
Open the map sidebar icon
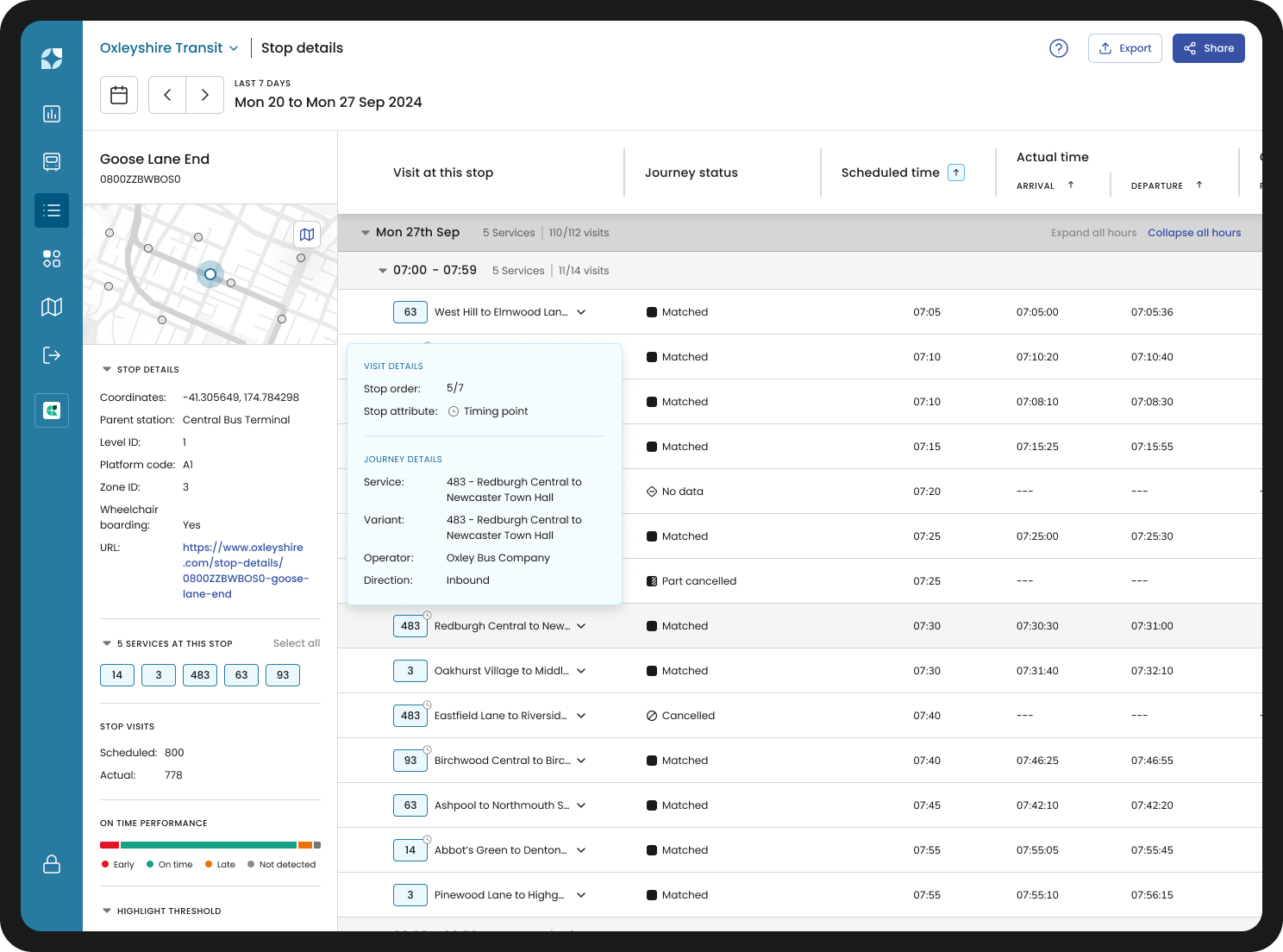(52, 307)
